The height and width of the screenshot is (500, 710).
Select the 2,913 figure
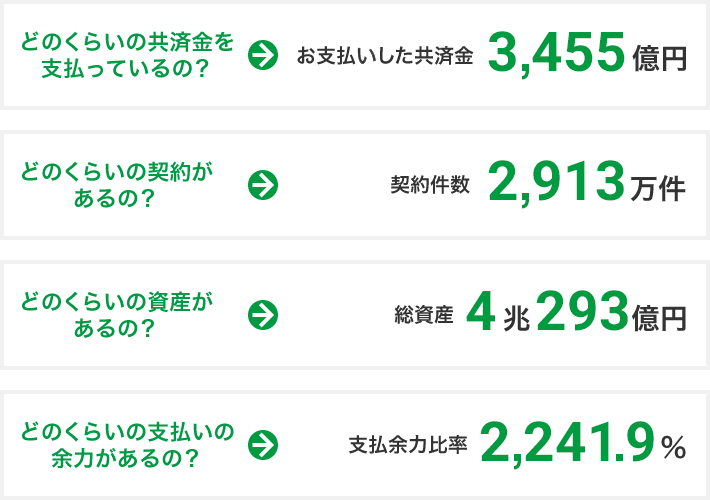557,184
